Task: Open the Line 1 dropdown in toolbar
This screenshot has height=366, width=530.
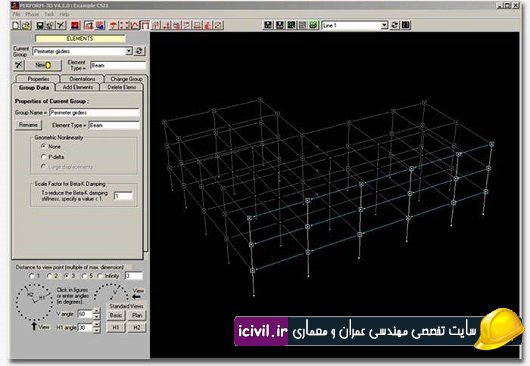Action: coord(384,25)
